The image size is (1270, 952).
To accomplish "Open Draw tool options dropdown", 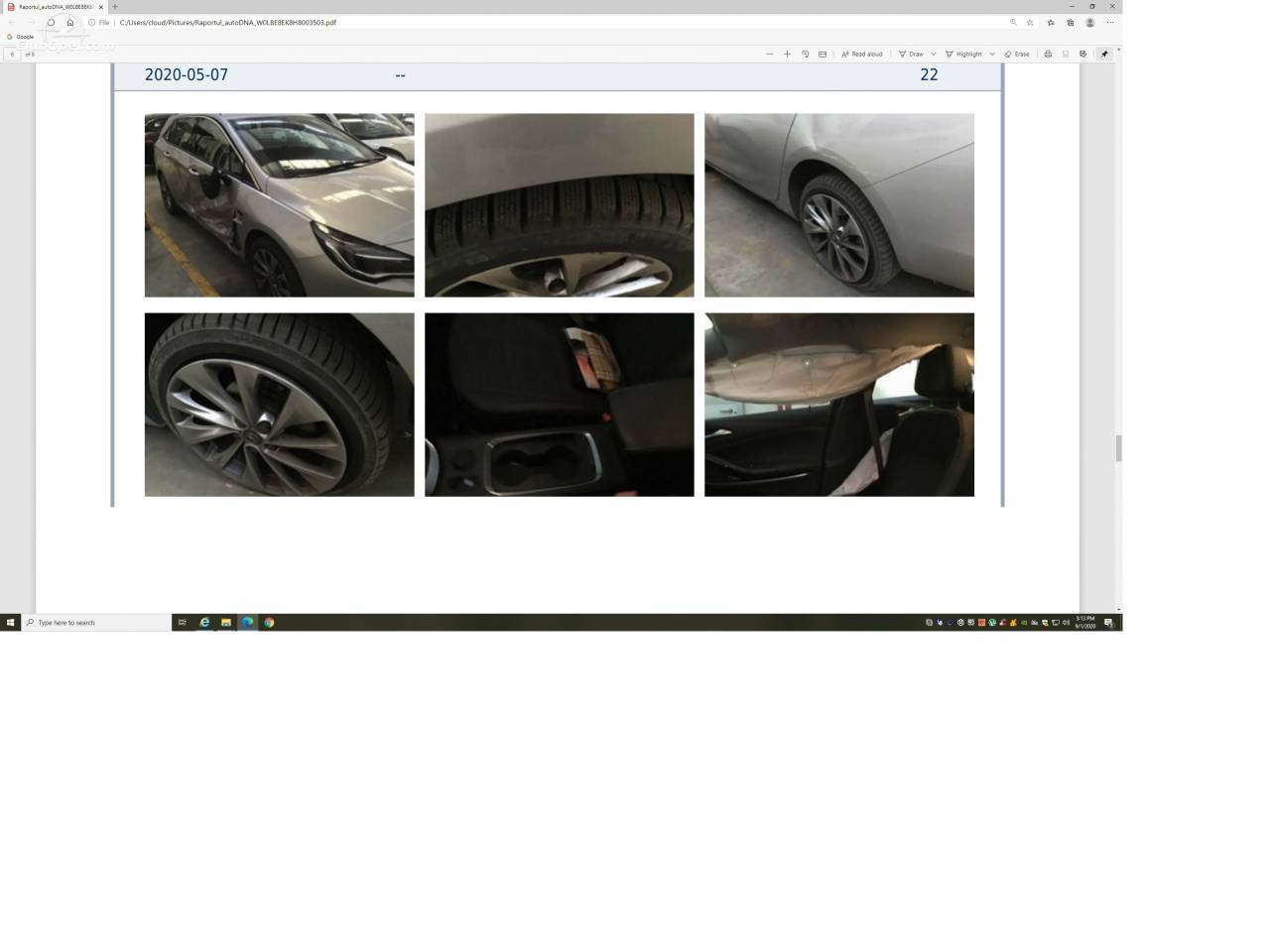I will (934, 54).
